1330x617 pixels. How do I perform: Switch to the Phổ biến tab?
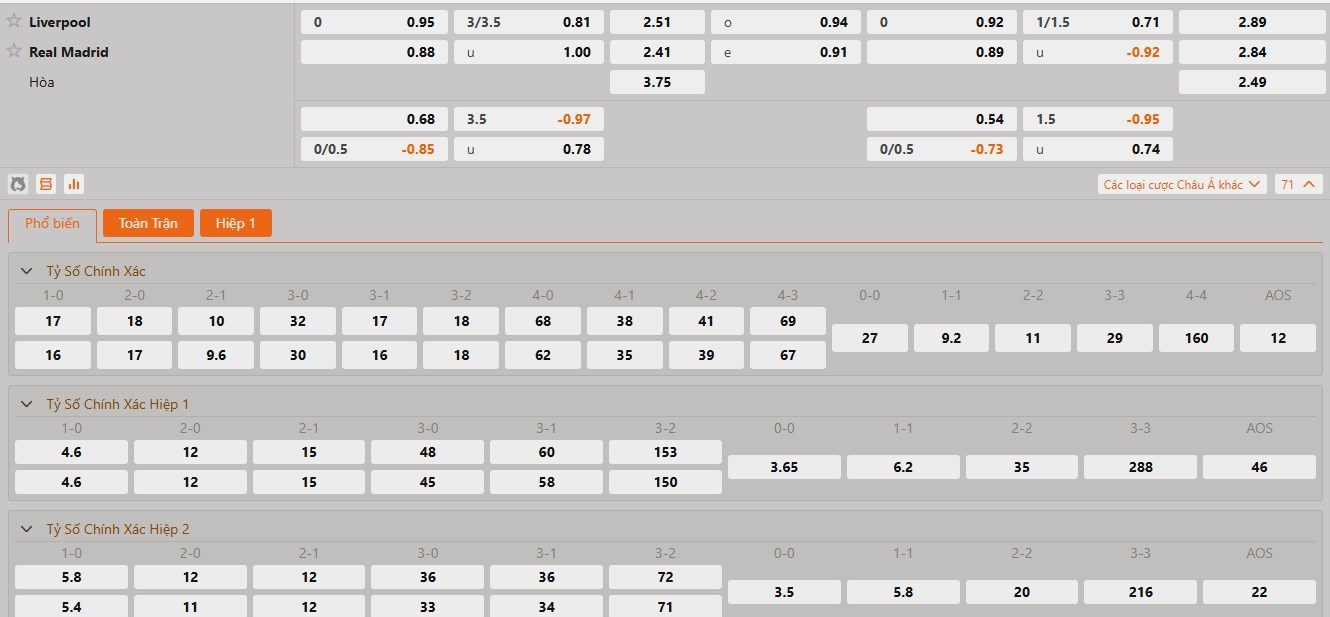pyautogui.click(x=52, y=224)
